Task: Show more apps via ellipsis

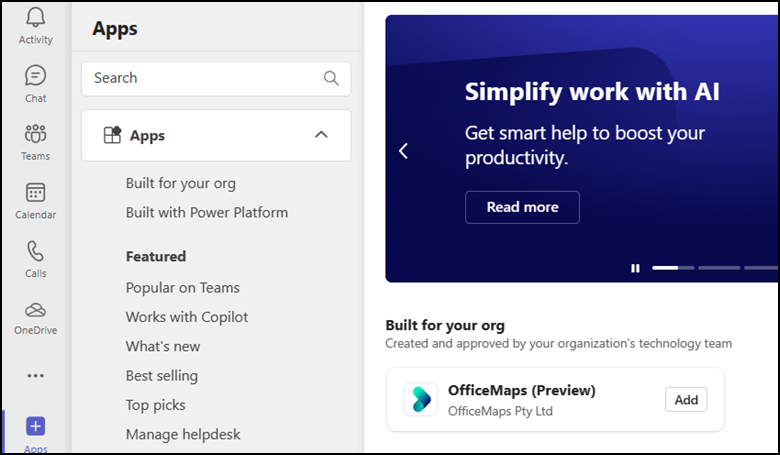Action: click(35, 375)
